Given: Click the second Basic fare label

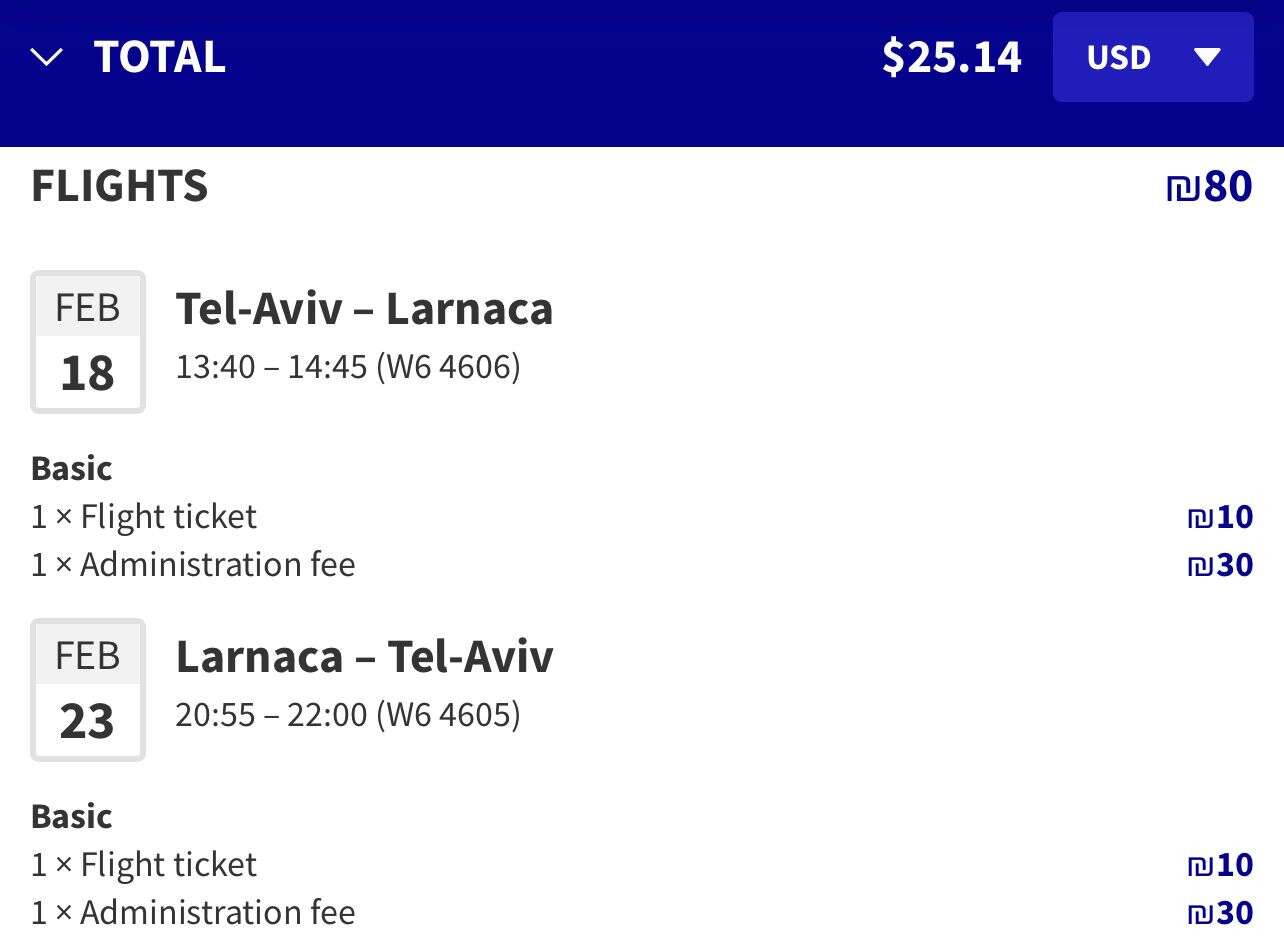Looking at the screenshot, I should pos(72,816).
